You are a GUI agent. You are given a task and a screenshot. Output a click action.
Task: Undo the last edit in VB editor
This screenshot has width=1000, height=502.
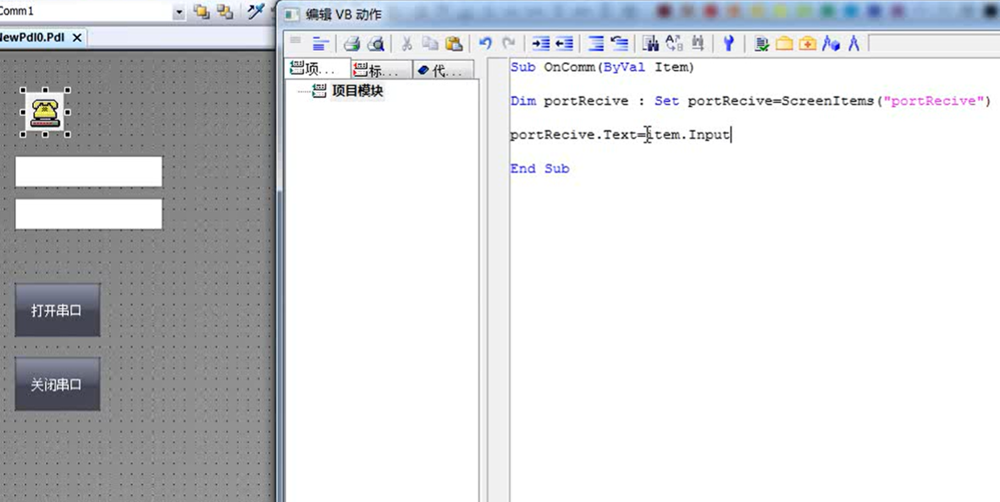pos(485,43)
